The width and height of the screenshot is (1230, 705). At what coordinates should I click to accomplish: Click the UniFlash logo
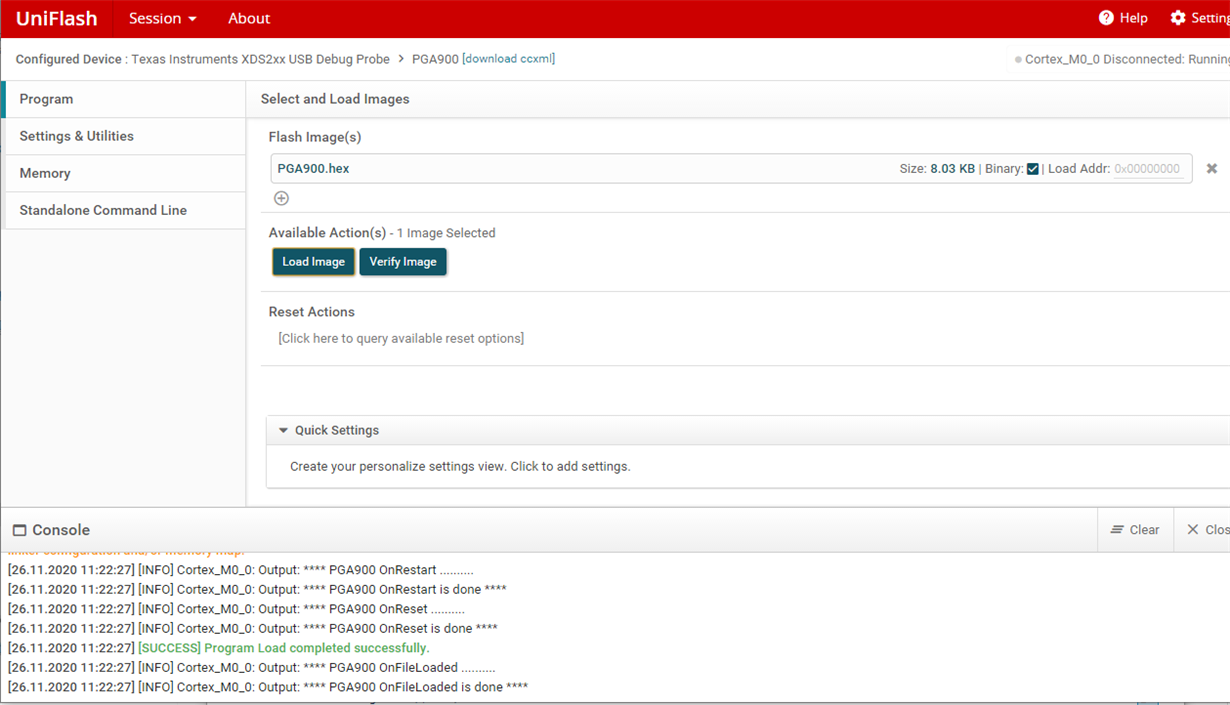coord(57,18)
